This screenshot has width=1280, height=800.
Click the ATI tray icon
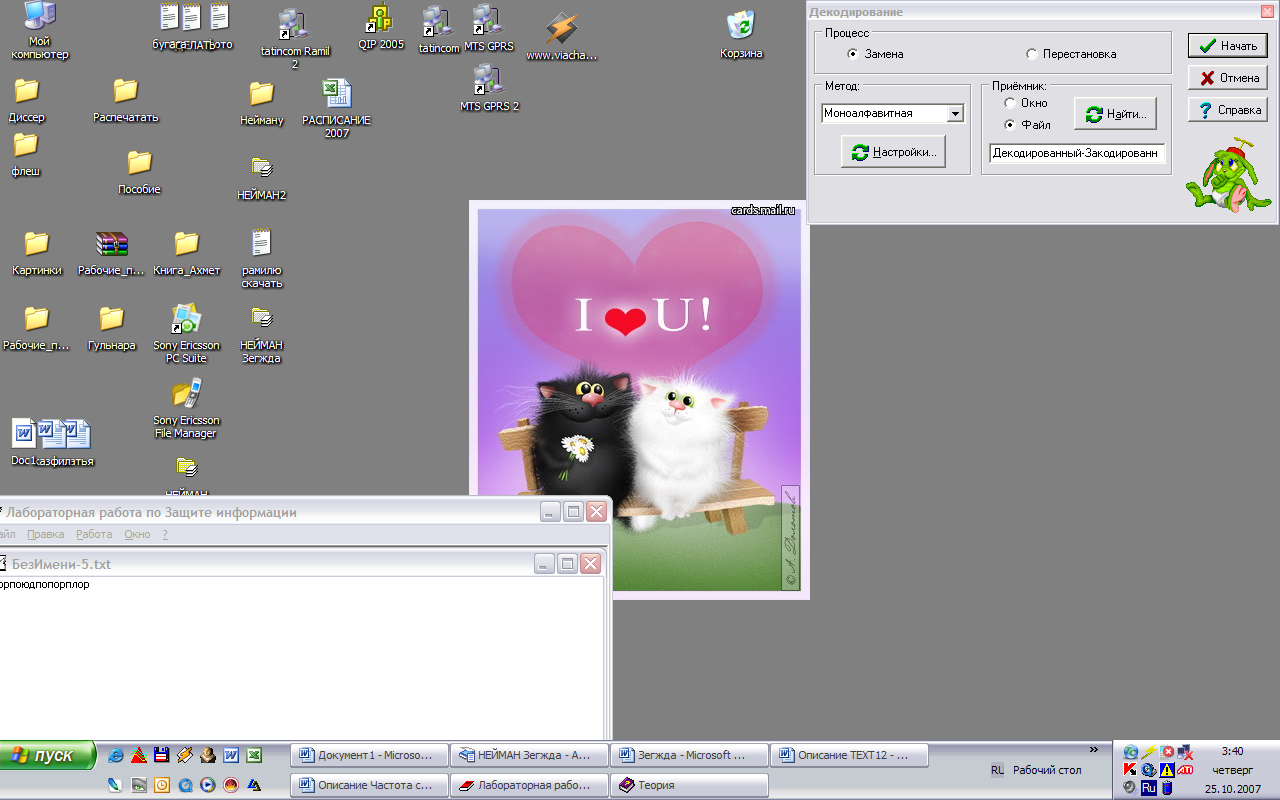click(1185, 769)
